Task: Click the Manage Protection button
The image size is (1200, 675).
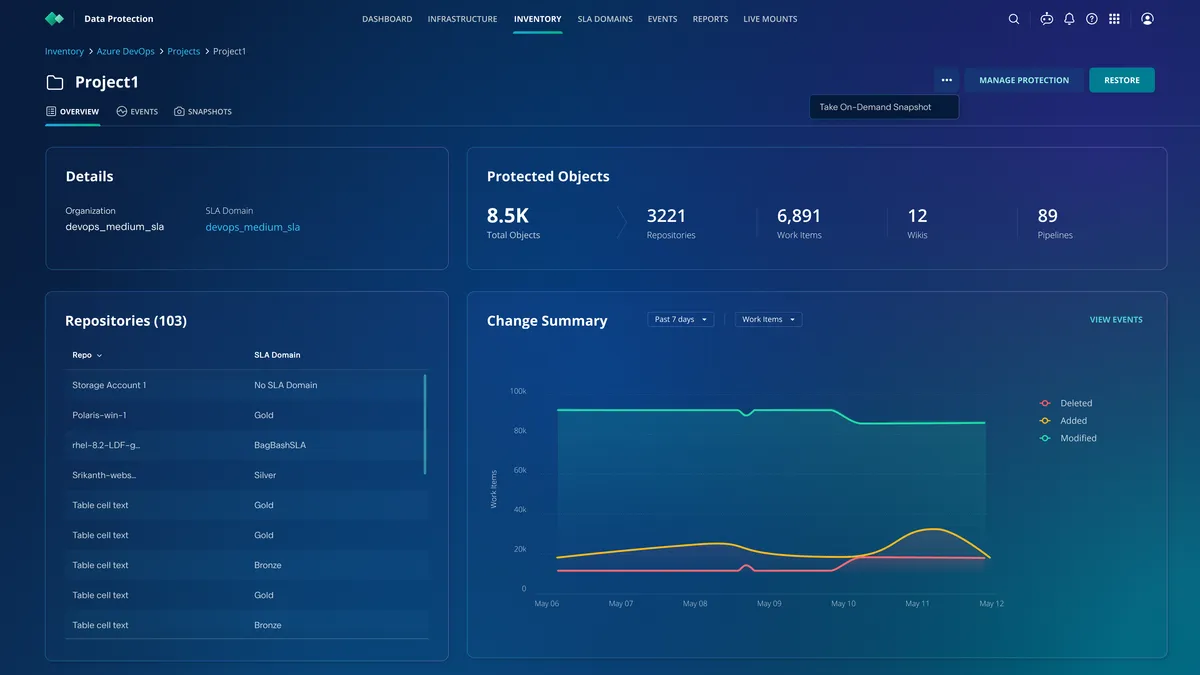Action: click(x=1024, y=80)
